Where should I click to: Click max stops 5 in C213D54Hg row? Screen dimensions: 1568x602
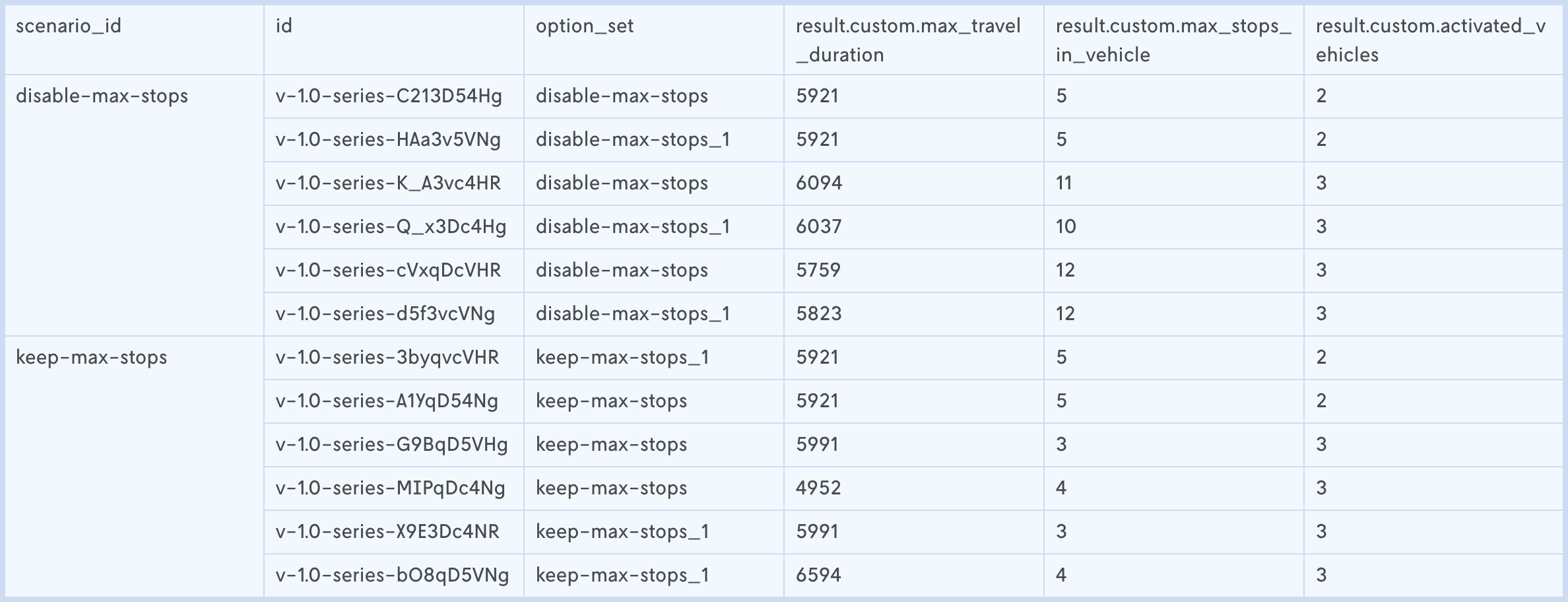click(1061, 96)
